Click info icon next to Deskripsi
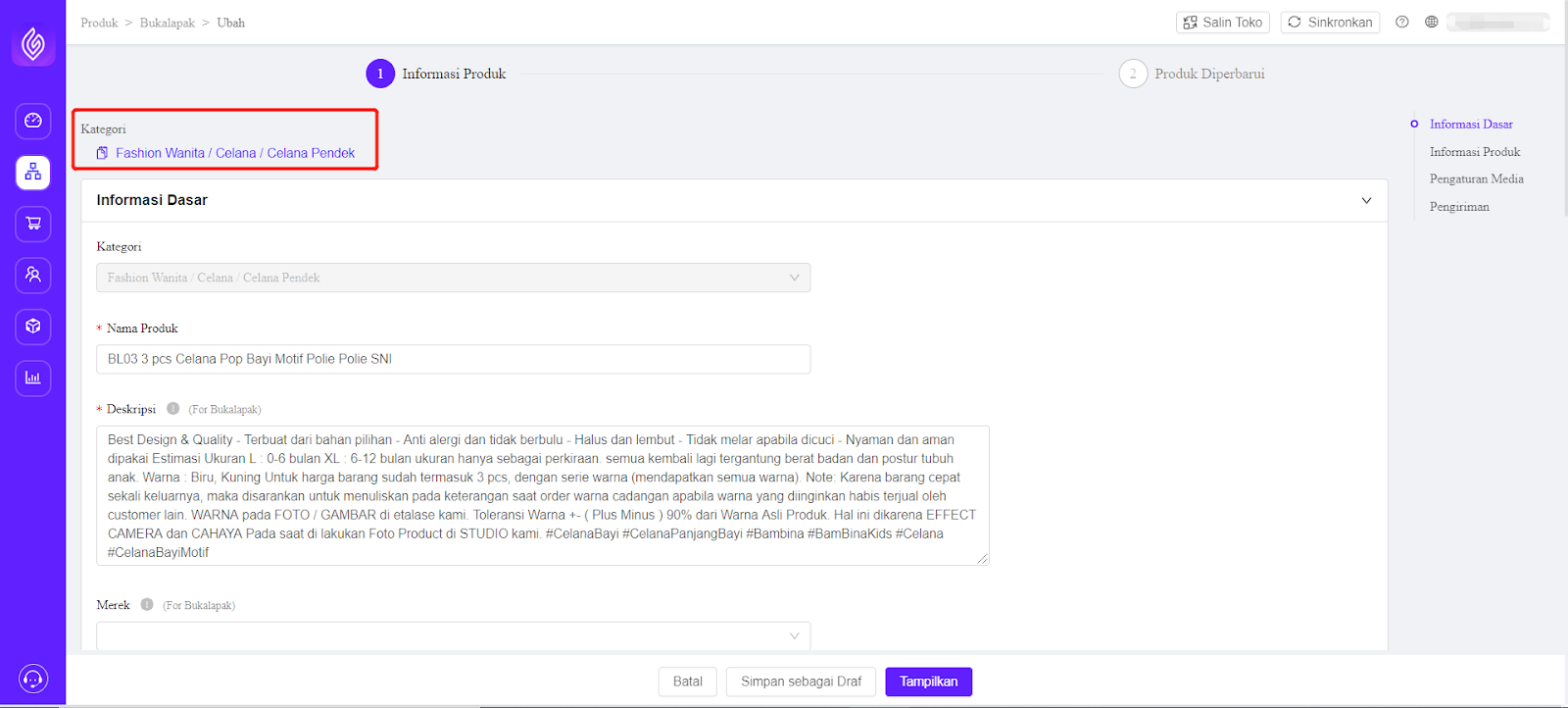The image size is (1568, 708). [172, 409]
